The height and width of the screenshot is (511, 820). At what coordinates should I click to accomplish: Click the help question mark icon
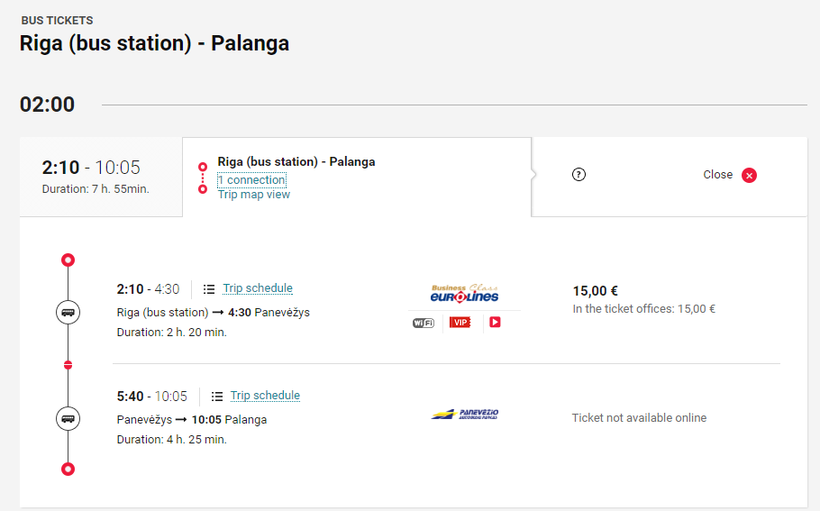tap(578, 175)
